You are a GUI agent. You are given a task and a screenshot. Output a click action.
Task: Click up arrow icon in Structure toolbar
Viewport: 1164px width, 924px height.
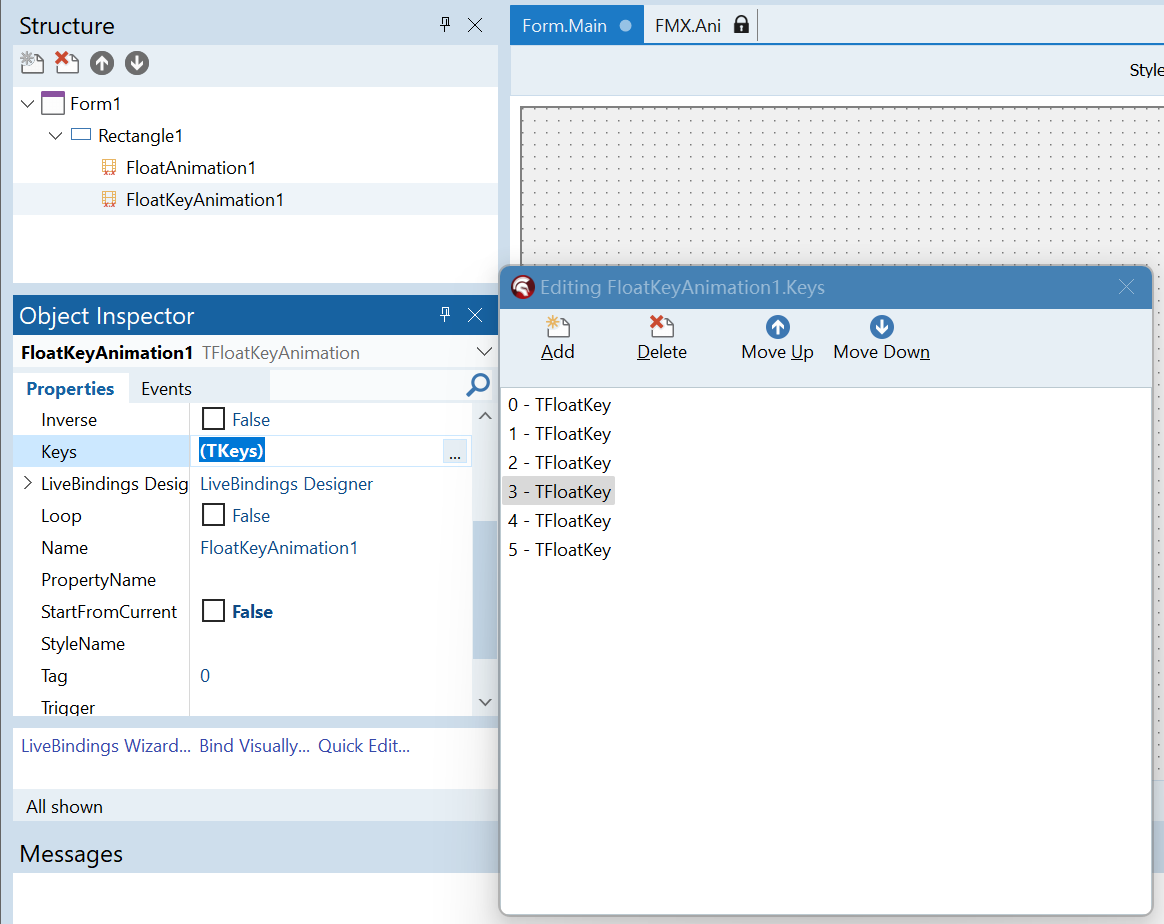click(102, 63)
